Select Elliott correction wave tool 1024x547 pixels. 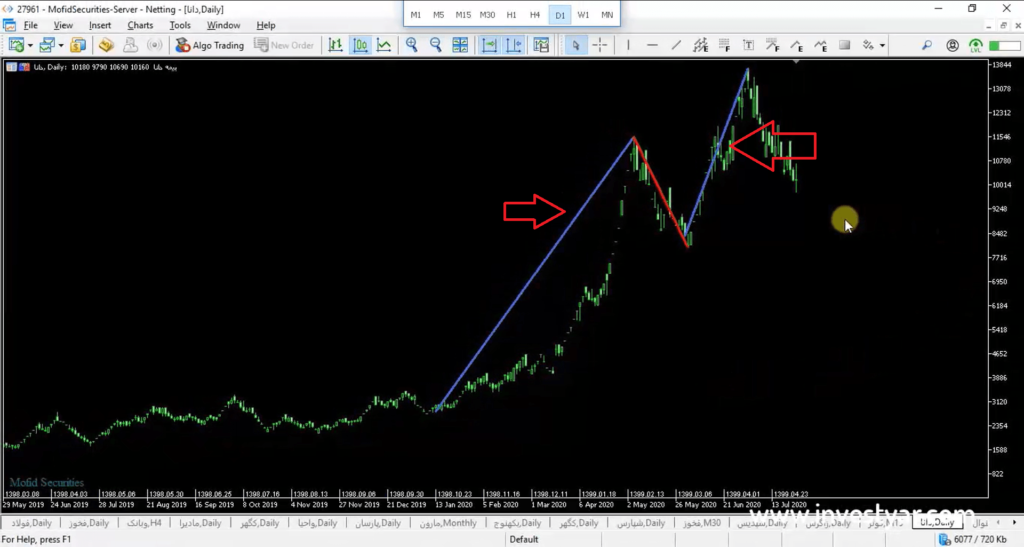821,45
